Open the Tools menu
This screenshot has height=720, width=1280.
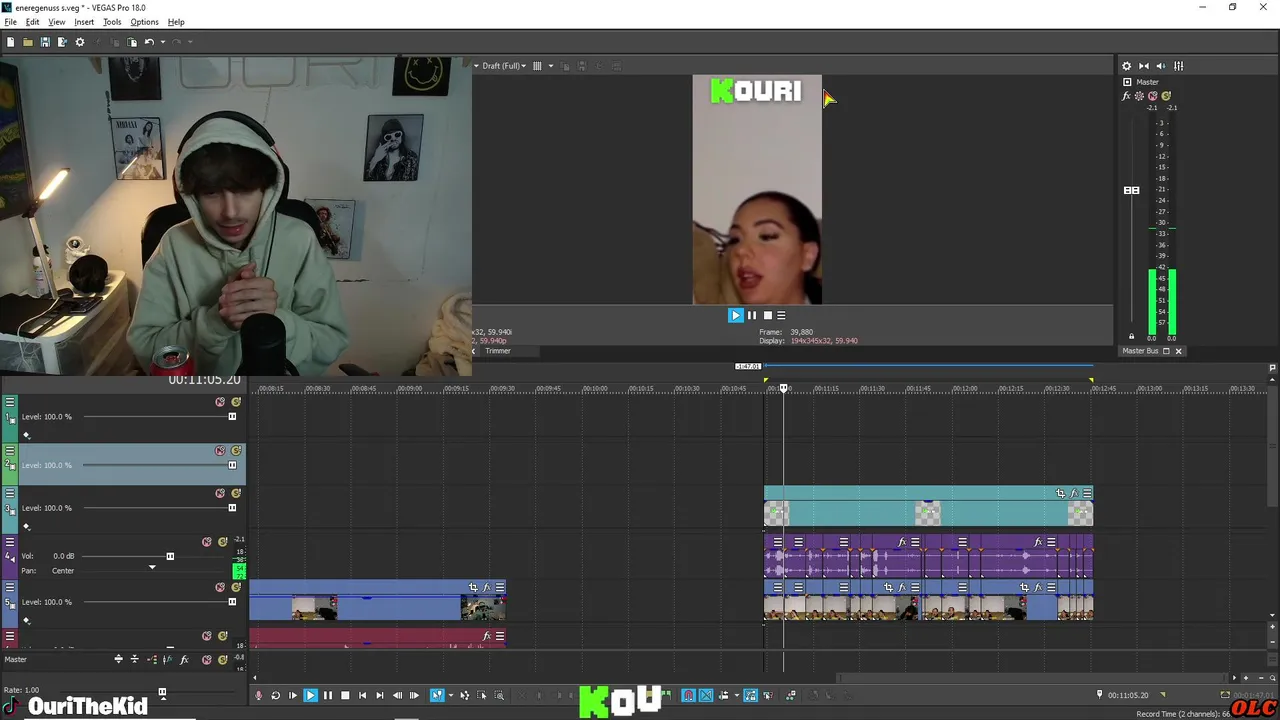[112, 22]
